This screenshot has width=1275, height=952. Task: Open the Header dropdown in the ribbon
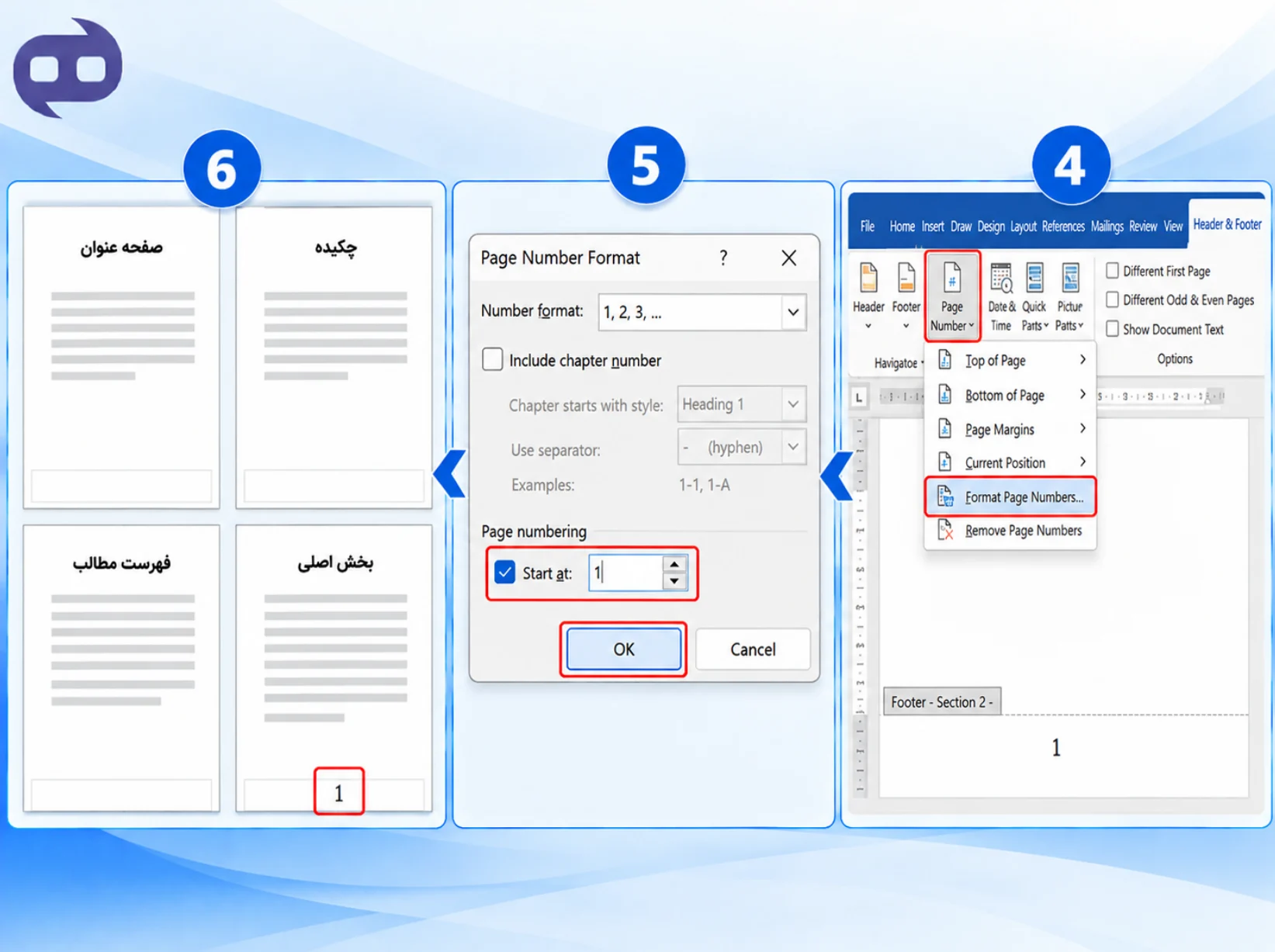point(868,296)
